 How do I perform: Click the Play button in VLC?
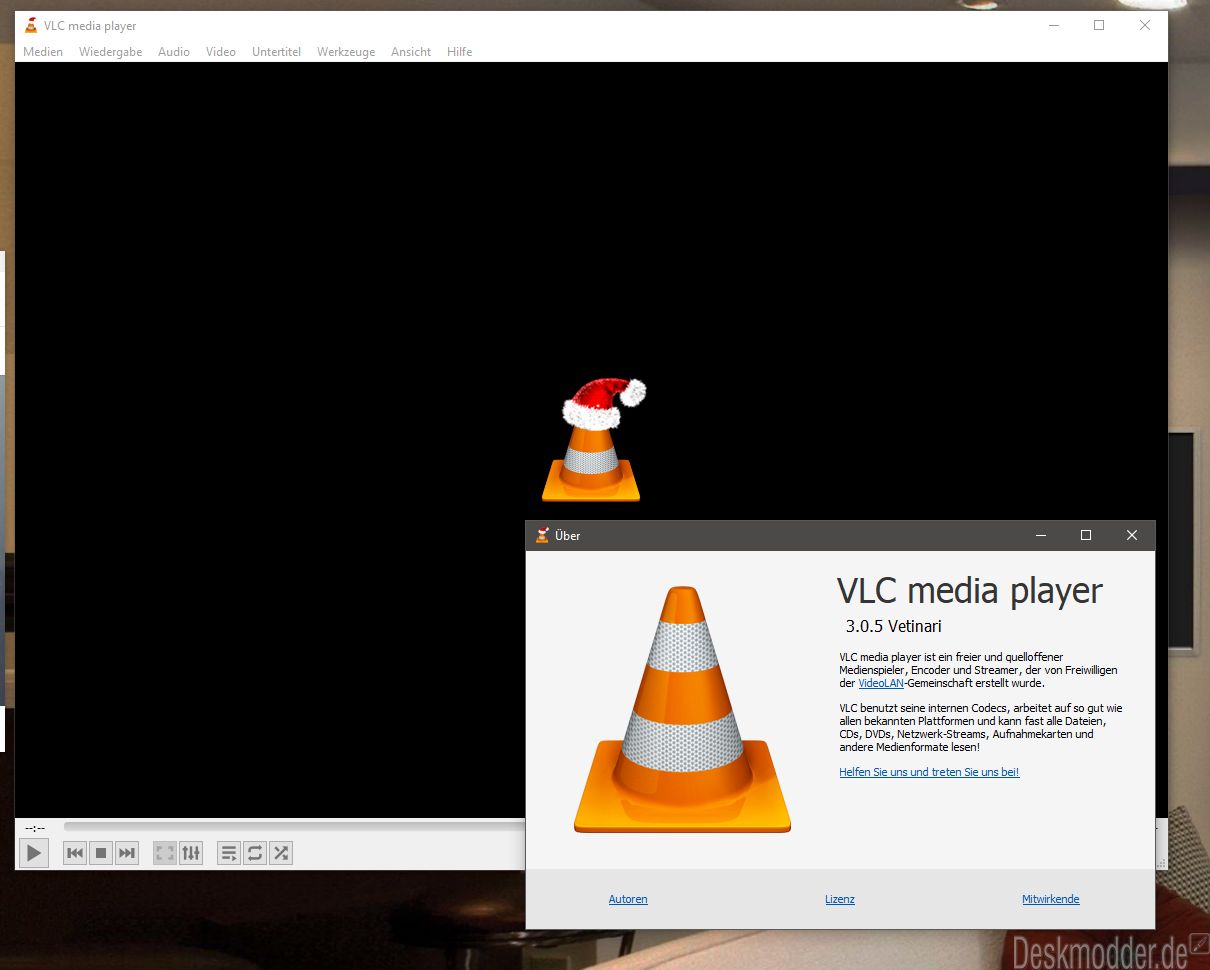click(x=34, y=853)
